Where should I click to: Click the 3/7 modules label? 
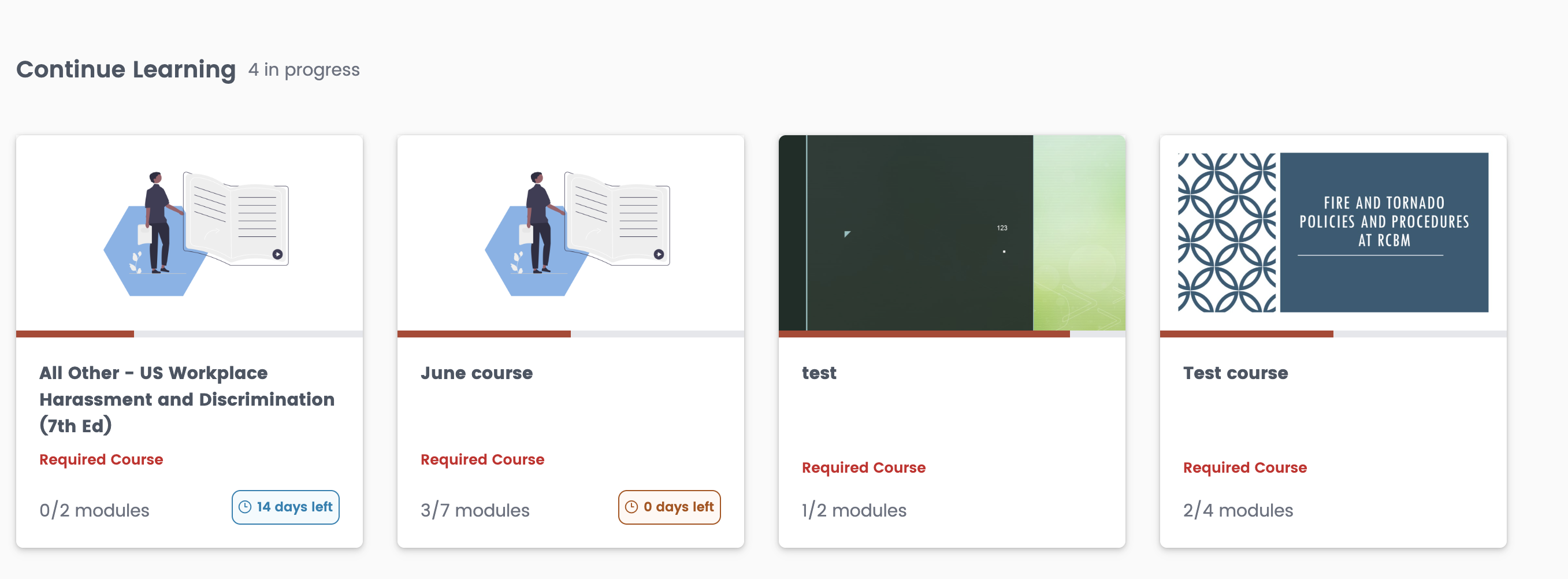pyautogui.click(x=475, y=510)
